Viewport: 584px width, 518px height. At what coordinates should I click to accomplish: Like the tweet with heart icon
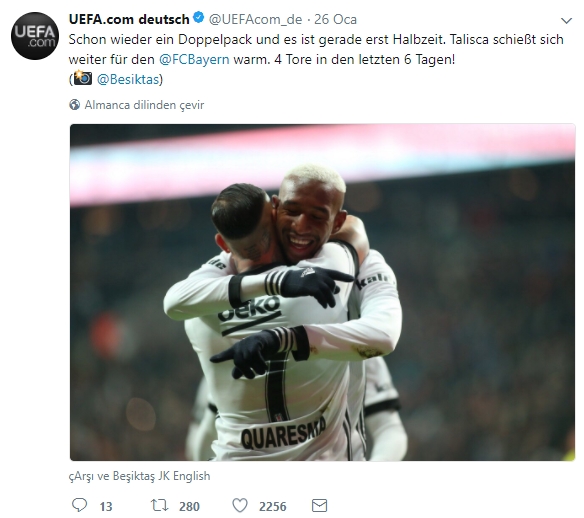(240, 505)
